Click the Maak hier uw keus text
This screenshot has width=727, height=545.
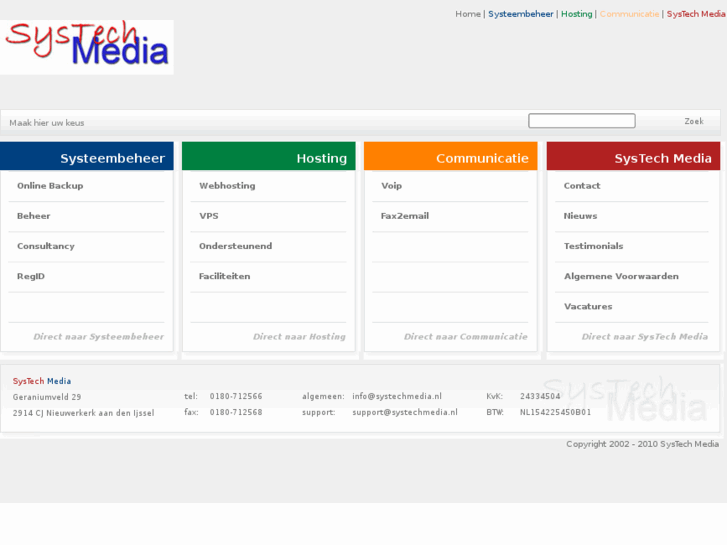(x=47, y=123)
